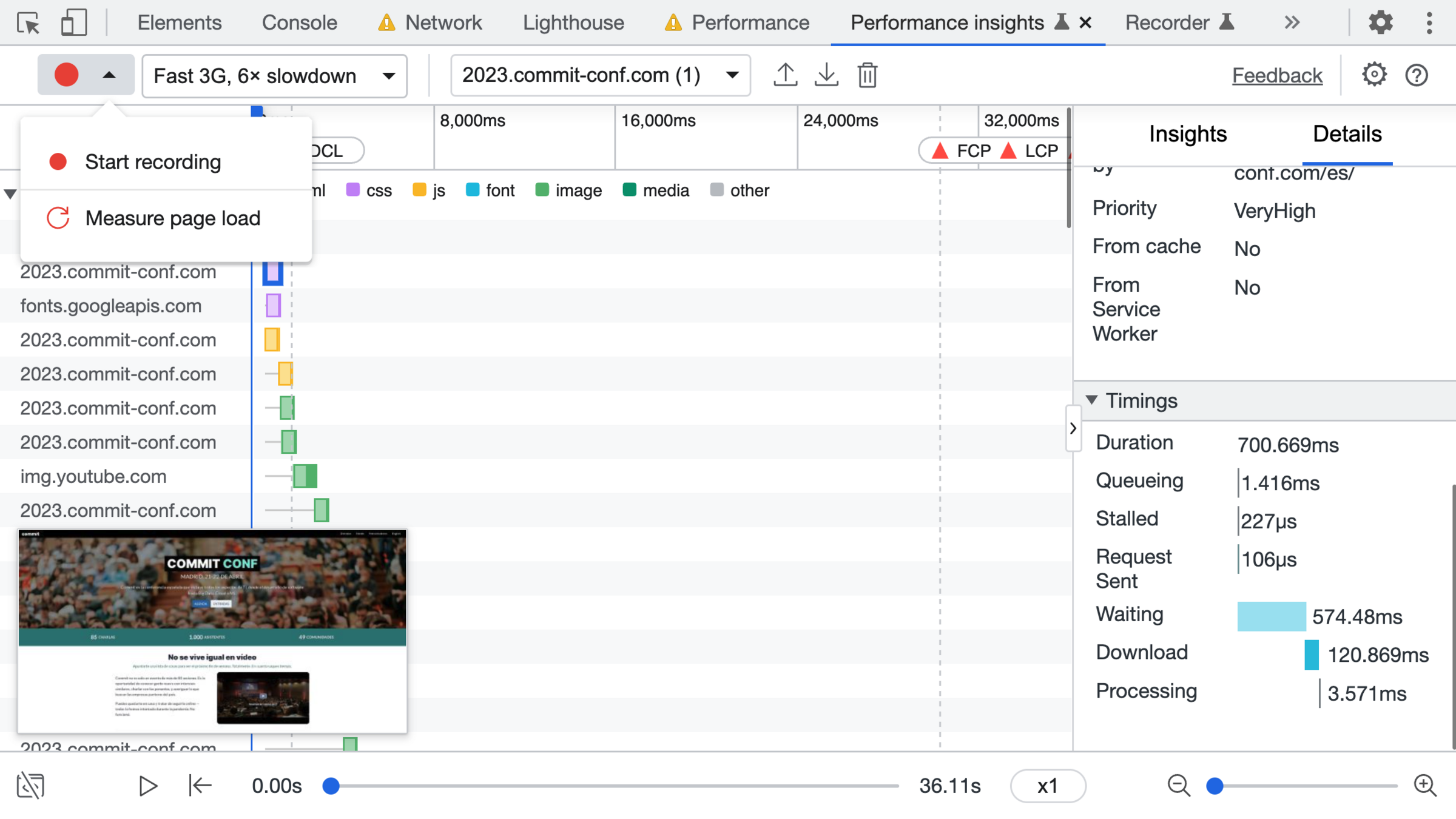The width and height of the screenshot is (1456, 819).
Task: Delete recording with trash icon
Action: [868, 75]
